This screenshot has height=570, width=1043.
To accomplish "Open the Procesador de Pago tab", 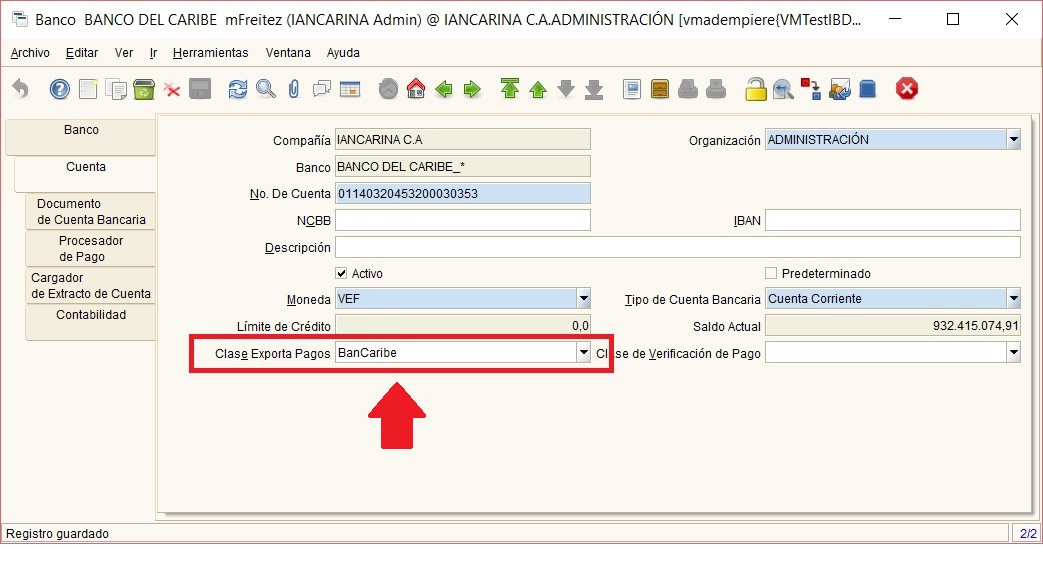I will 90,249.
